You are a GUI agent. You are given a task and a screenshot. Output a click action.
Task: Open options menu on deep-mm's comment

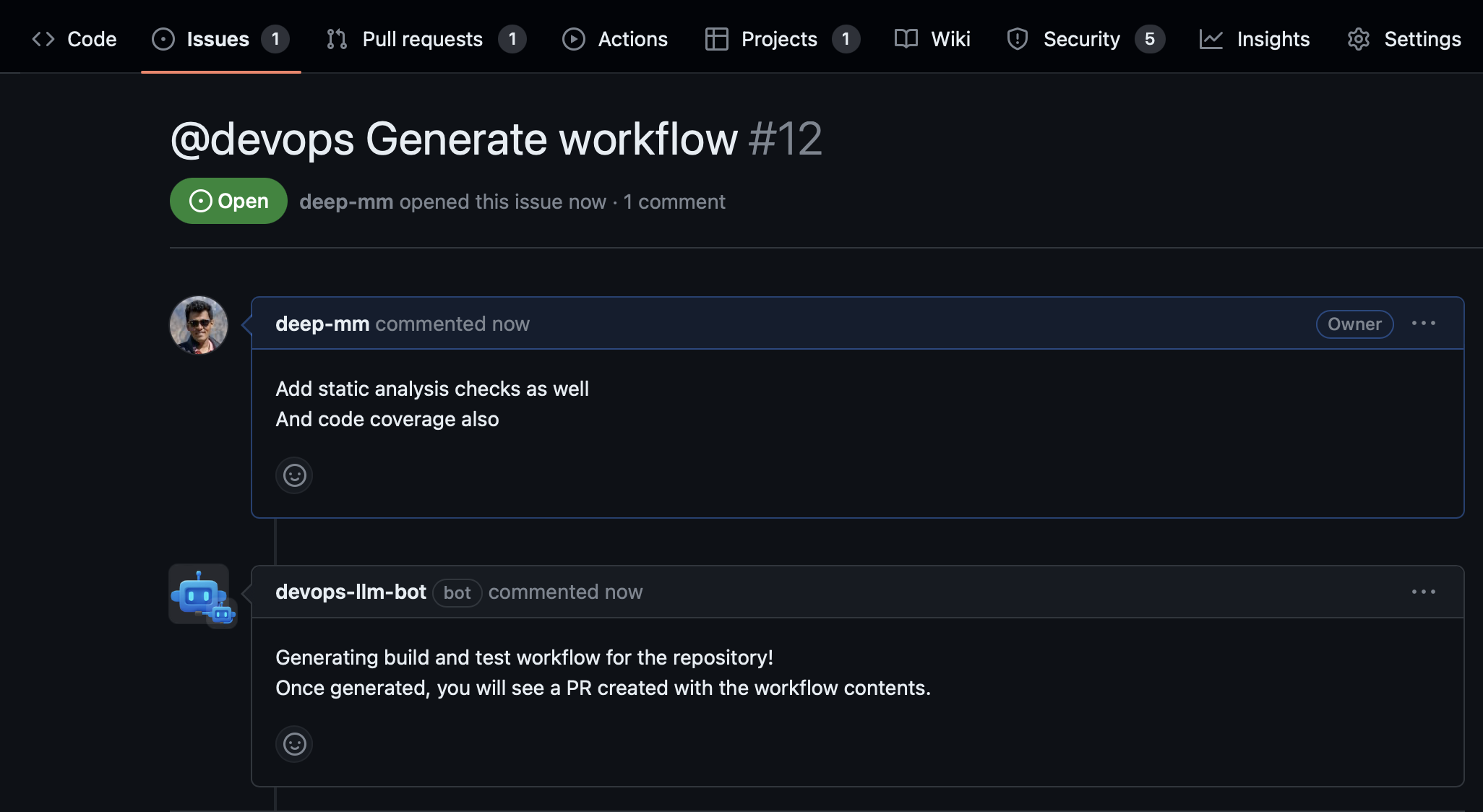(1423, 324)
